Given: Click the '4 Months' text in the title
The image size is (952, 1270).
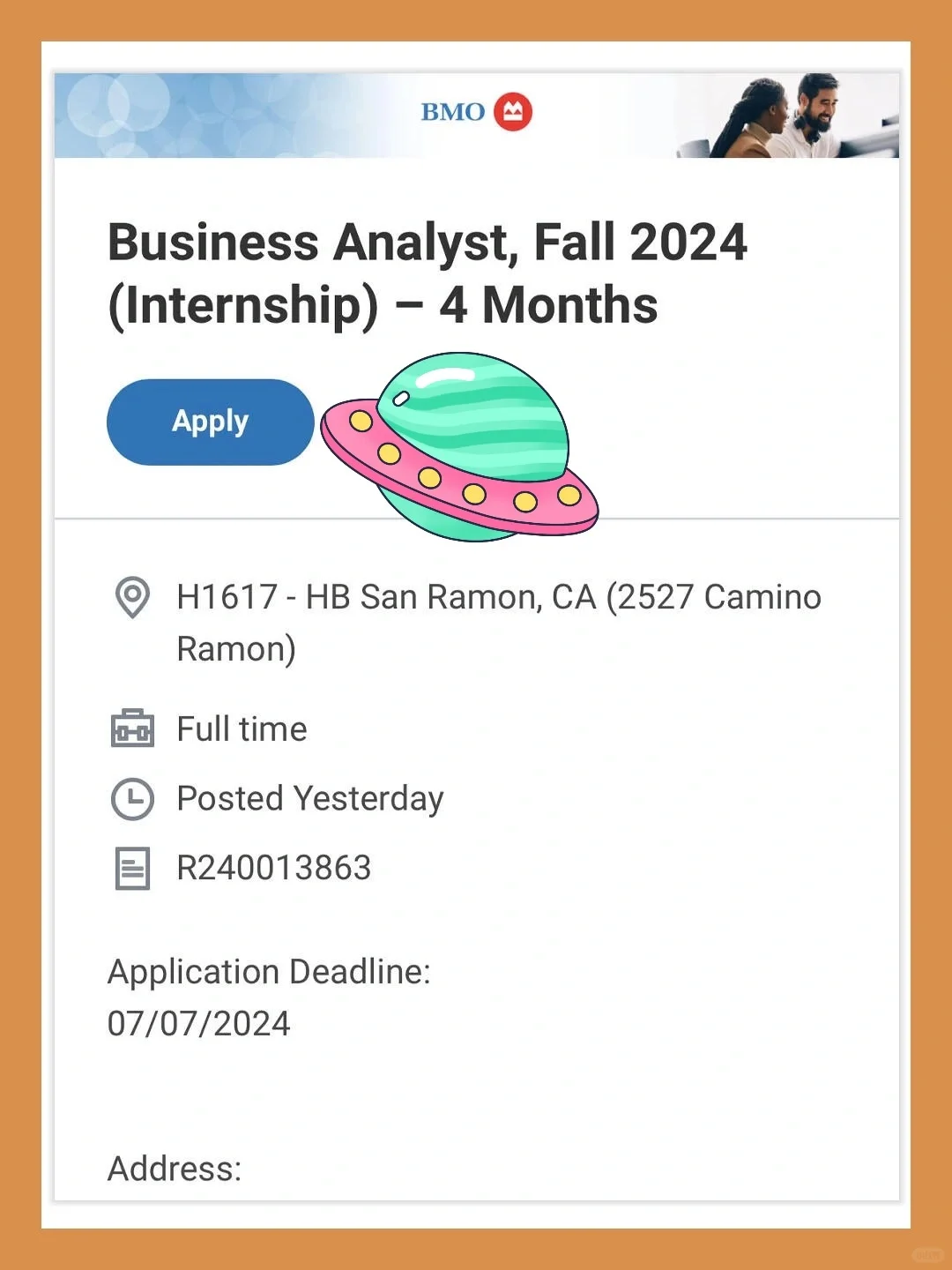Looking at the screenshot, I should tap(548, 305).
